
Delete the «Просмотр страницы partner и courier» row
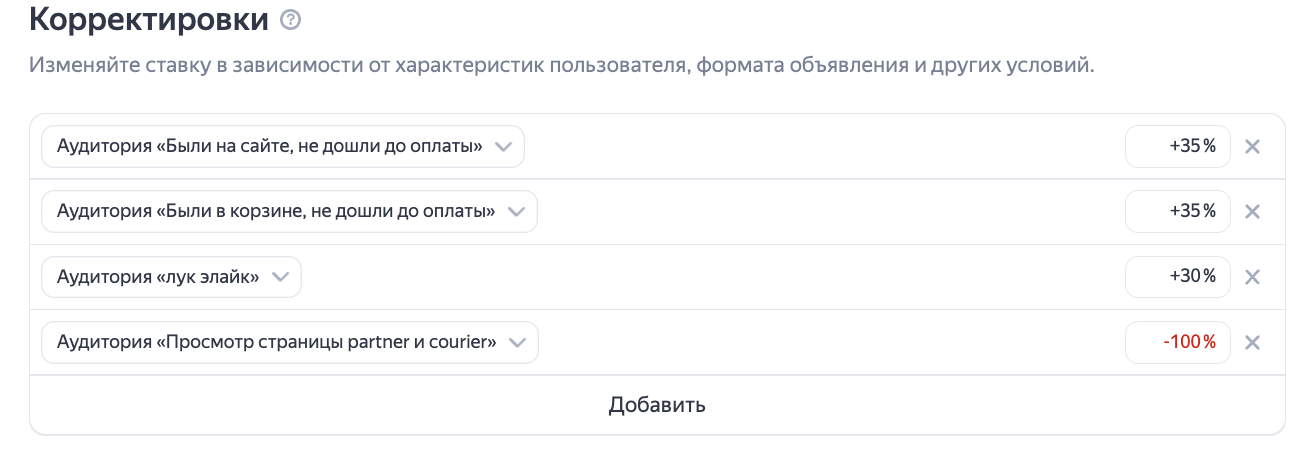[x=1252, y=343]
